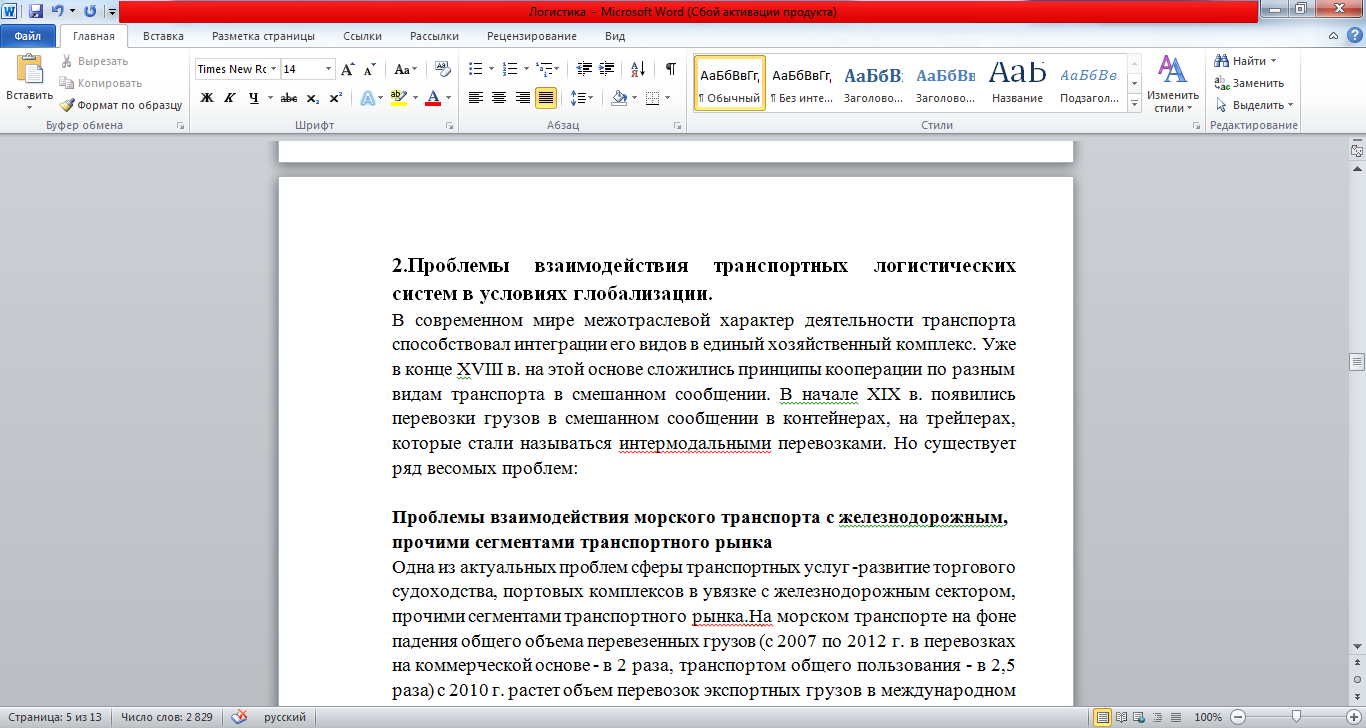
Task: Apply strikethrough formatting (abc icon)
Action: pyautogui.click(x=289, y=97)
